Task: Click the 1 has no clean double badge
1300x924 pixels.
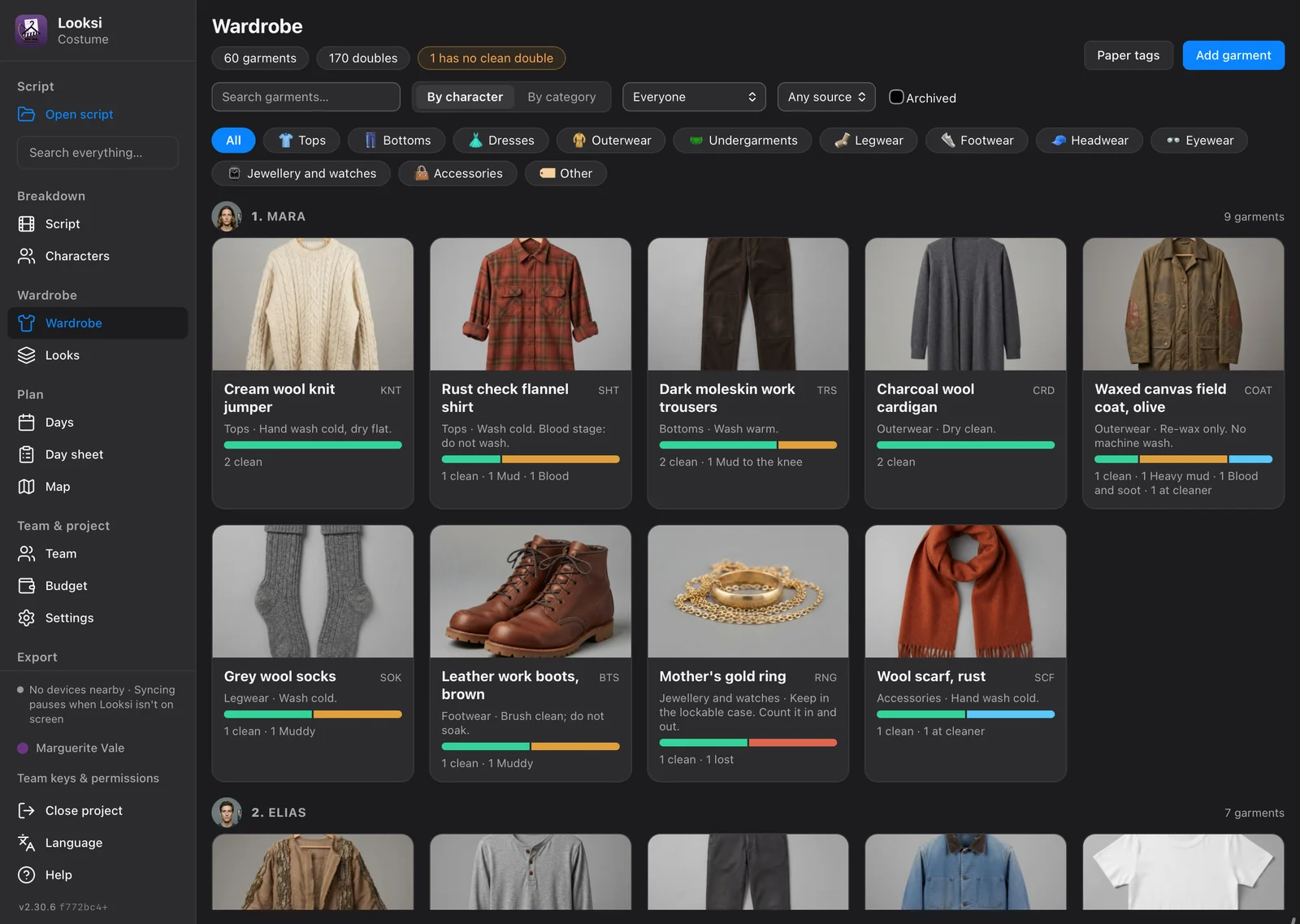Action: [x=492, y=58]
